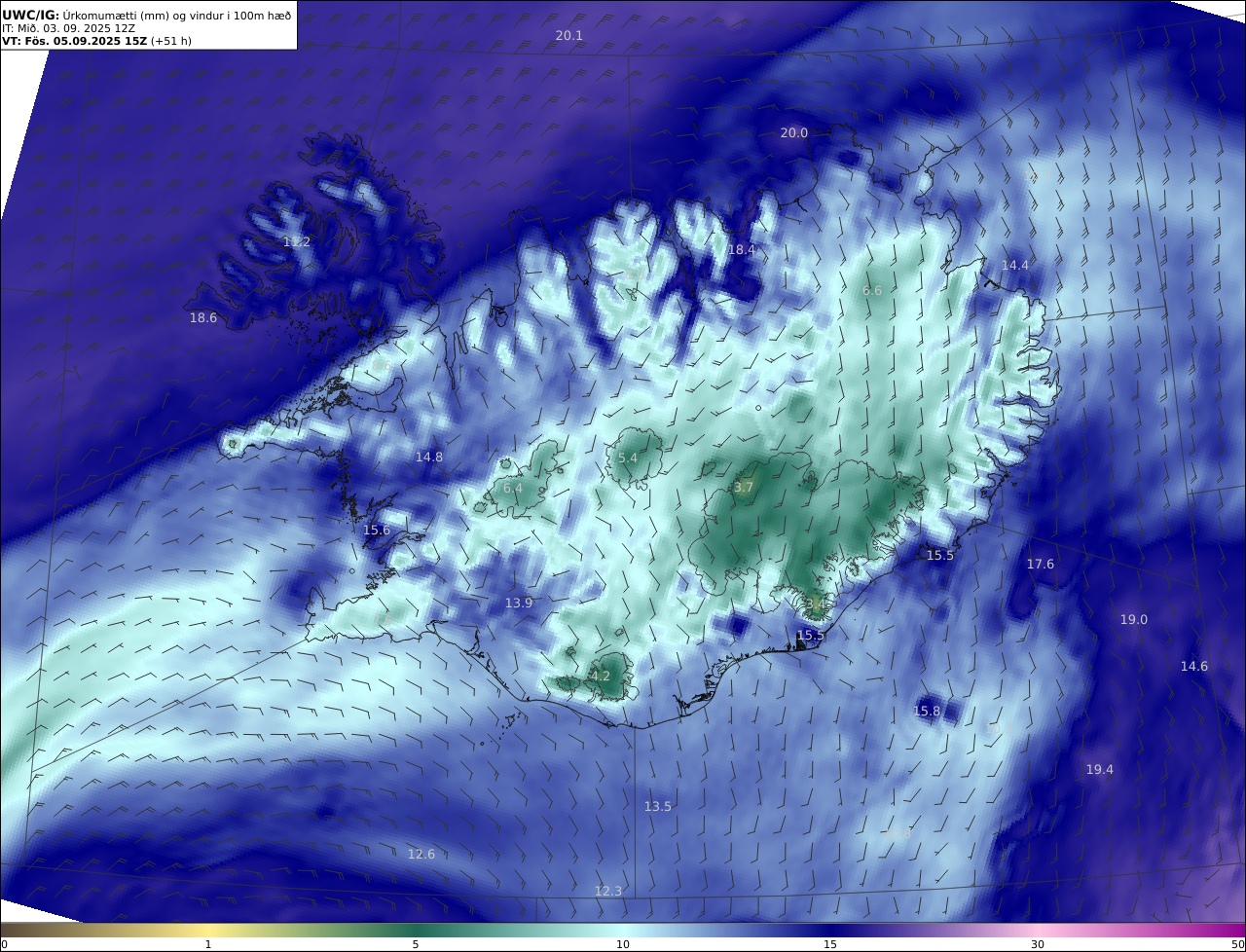Click the 4.2 value label

click(601, 676)
